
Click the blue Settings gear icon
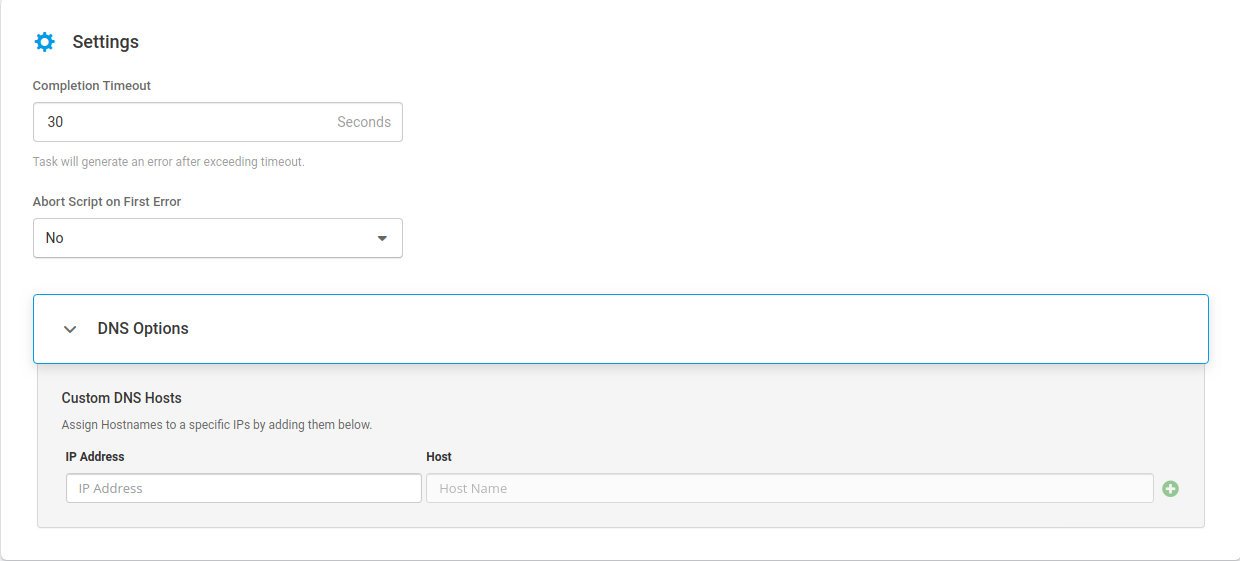click(x=45, y=42)
